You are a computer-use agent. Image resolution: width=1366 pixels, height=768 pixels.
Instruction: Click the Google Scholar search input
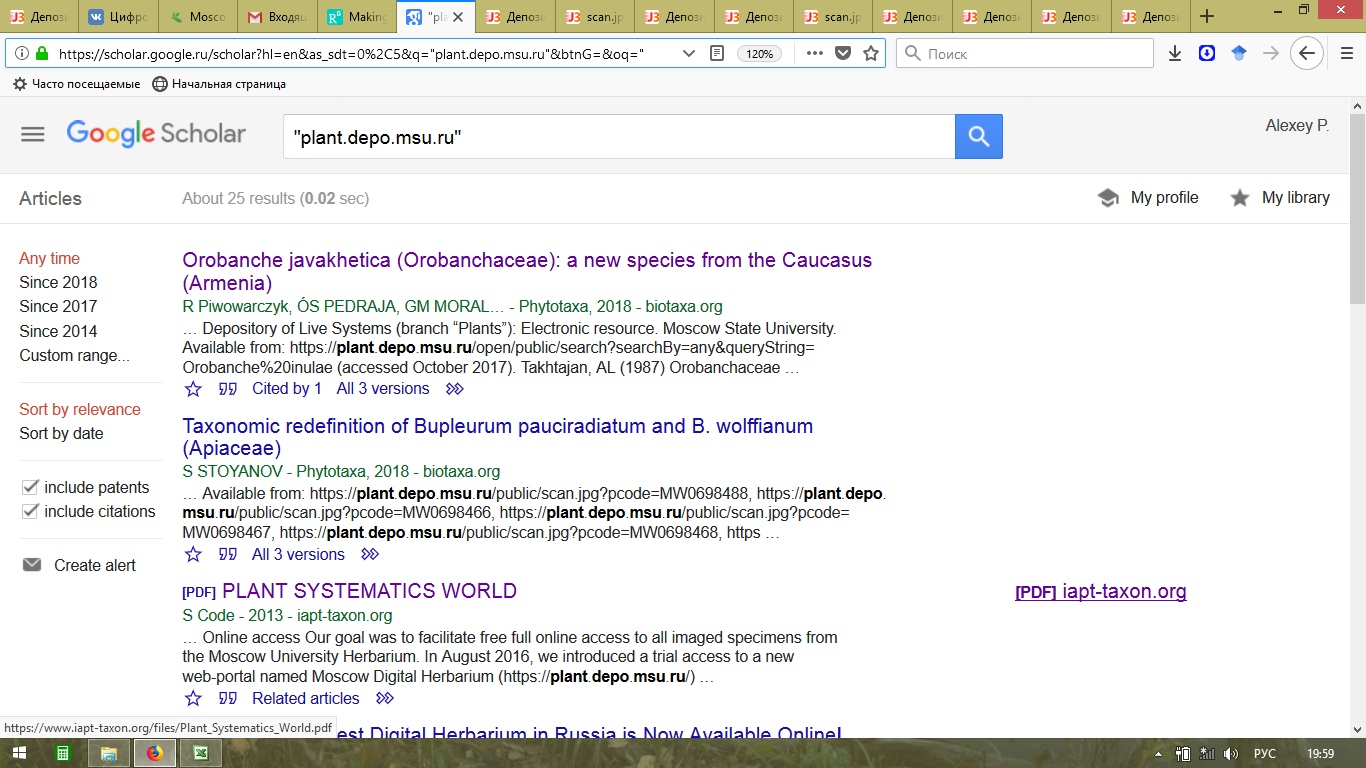click(x=618, y=137)
